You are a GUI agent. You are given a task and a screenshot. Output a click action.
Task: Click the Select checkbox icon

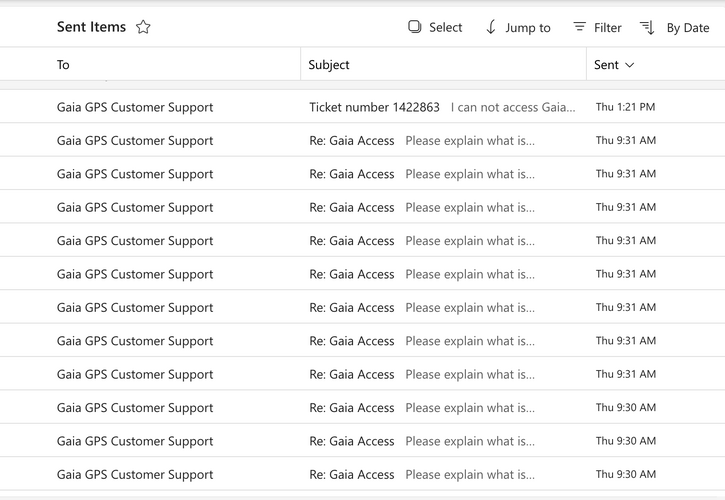click(415, 27)
